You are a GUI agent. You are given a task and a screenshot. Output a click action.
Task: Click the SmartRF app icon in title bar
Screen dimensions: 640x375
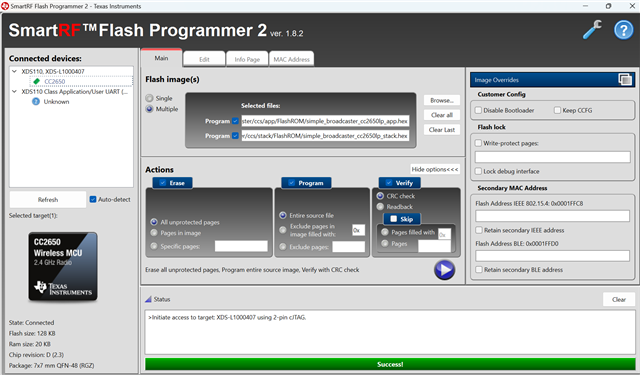5,6
